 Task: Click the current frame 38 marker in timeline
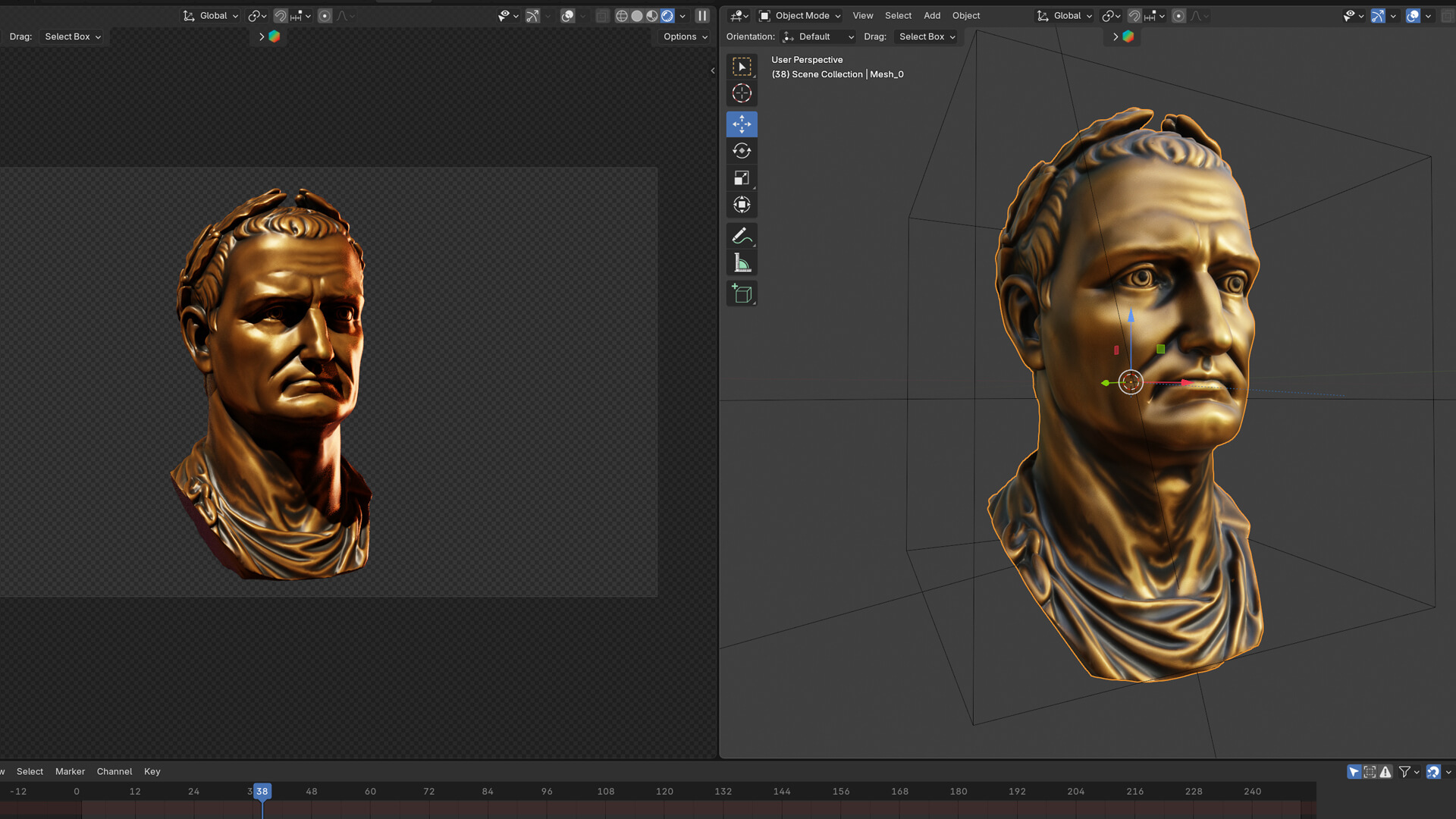tap(262, 791)
